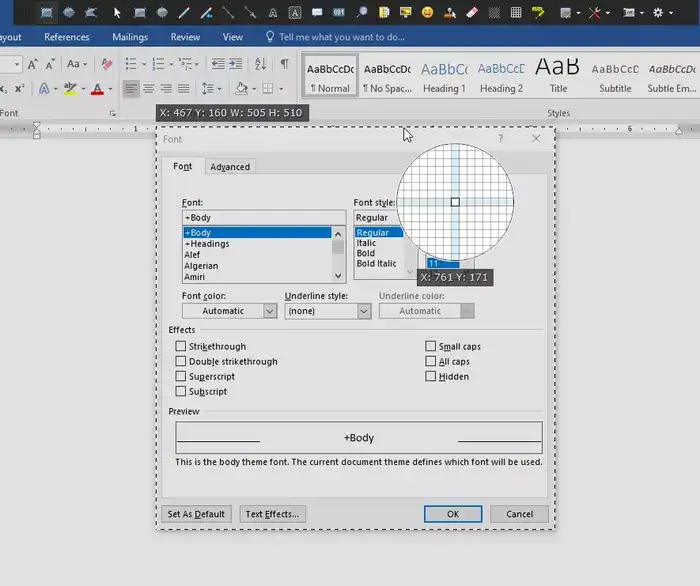Select the eraser tool in capture toolbar
This screenshot has width=700, height=586.
tap(472, 12)
